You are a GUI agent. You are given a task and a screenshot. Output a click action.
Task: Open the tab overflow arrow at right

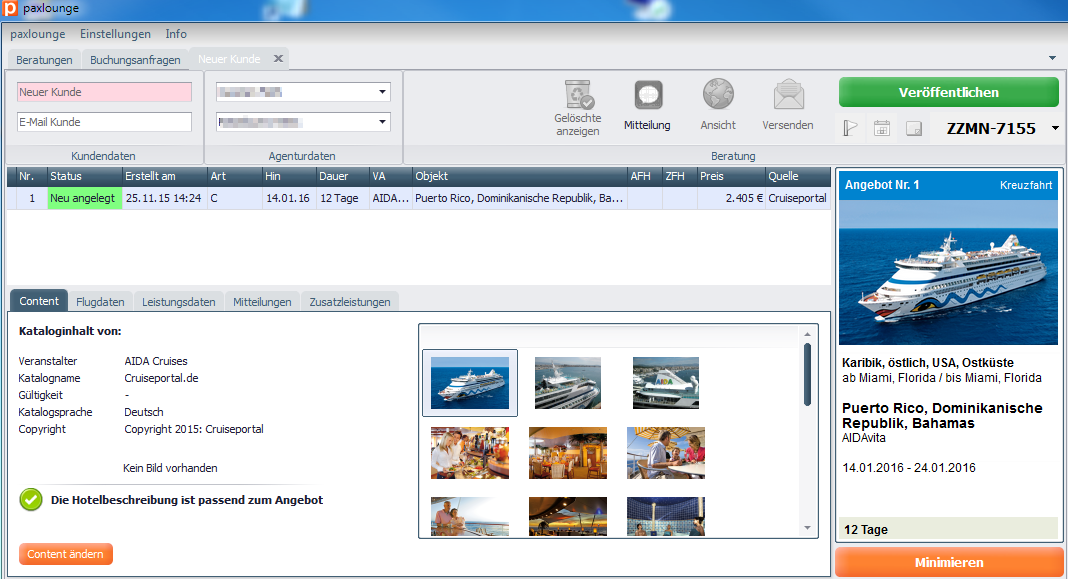[1052, 59]
